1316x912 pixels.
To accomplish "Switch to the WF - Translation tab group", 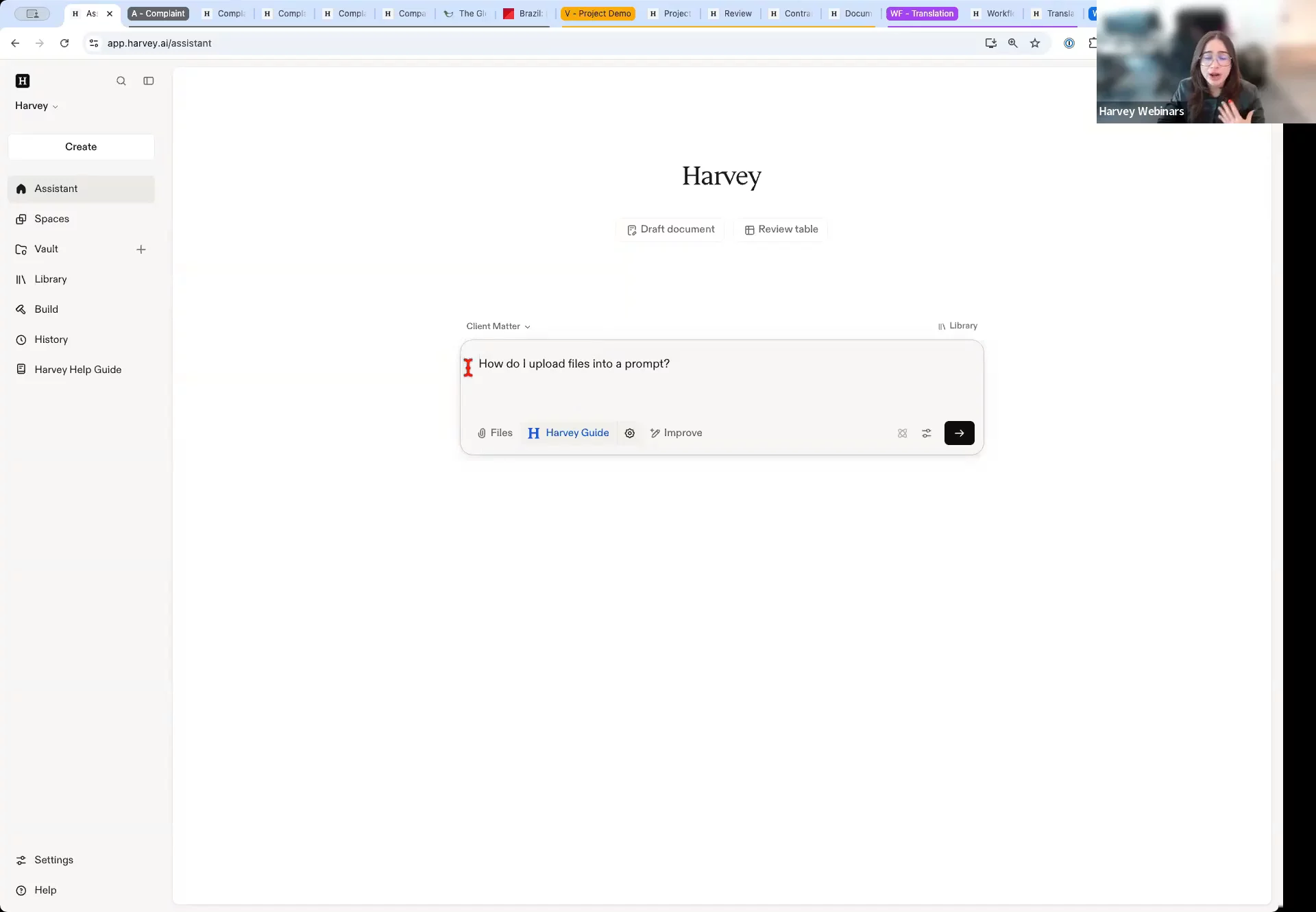I will (x=922, y=14).
